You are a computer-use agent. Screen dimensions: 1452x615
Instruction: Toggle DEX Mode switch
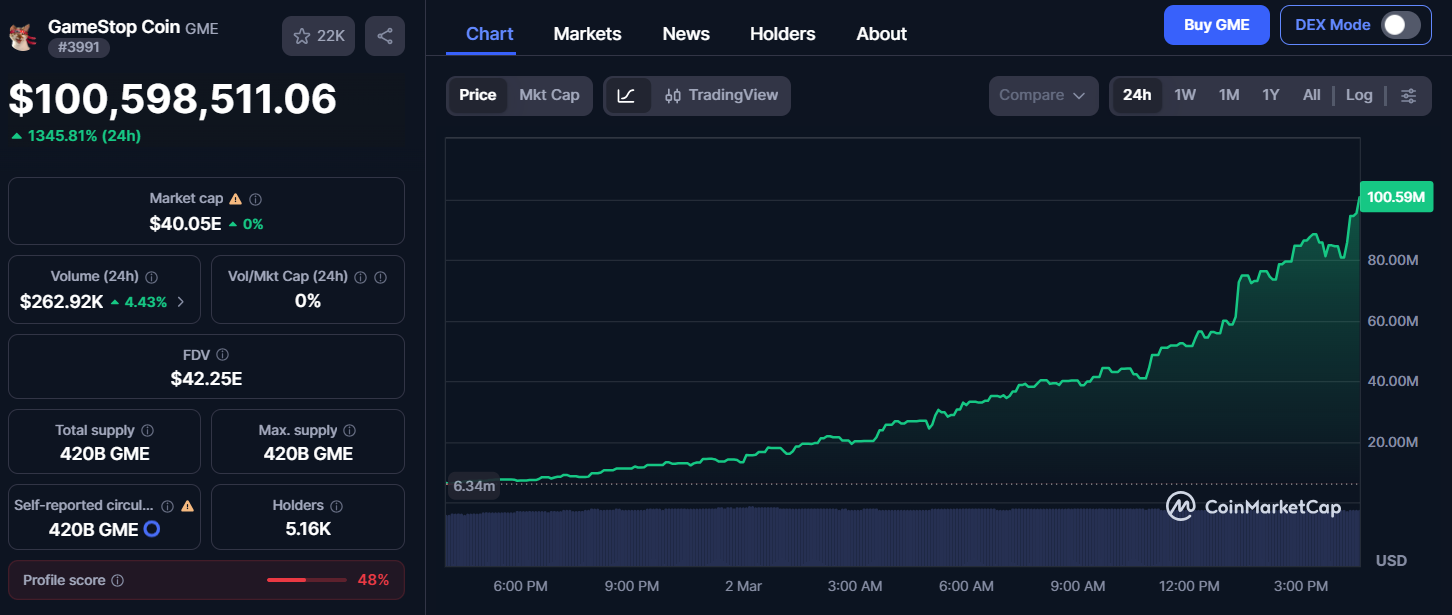click(1400, 25)
